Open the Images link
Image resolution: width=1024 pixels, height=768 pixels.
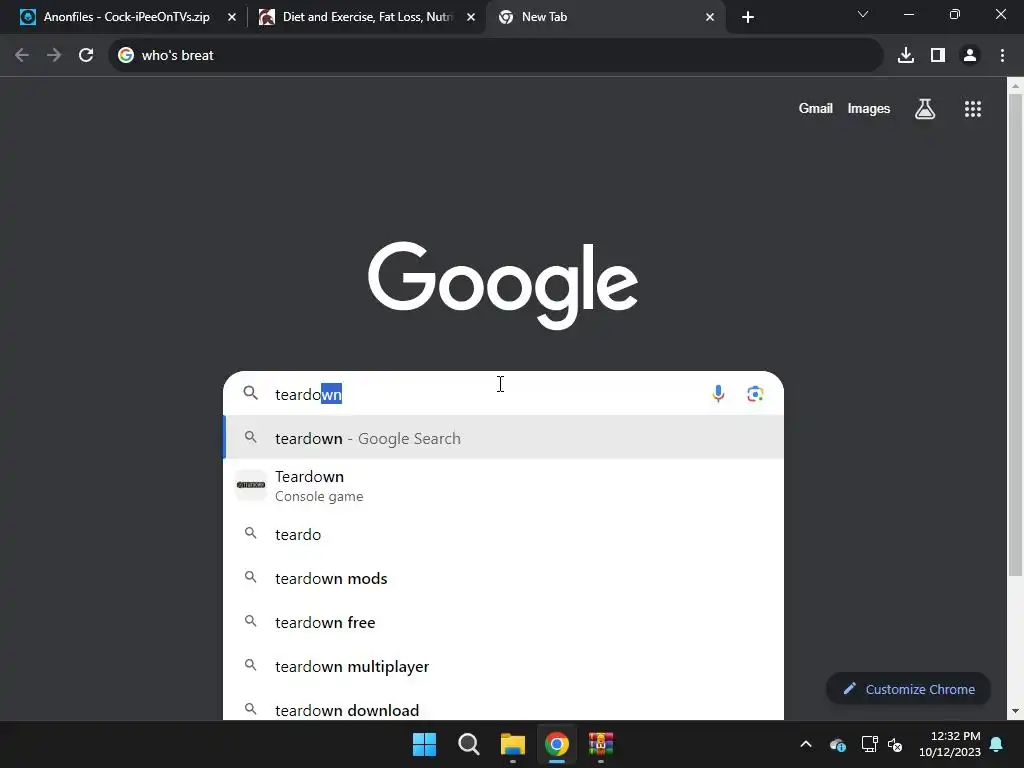869,109
